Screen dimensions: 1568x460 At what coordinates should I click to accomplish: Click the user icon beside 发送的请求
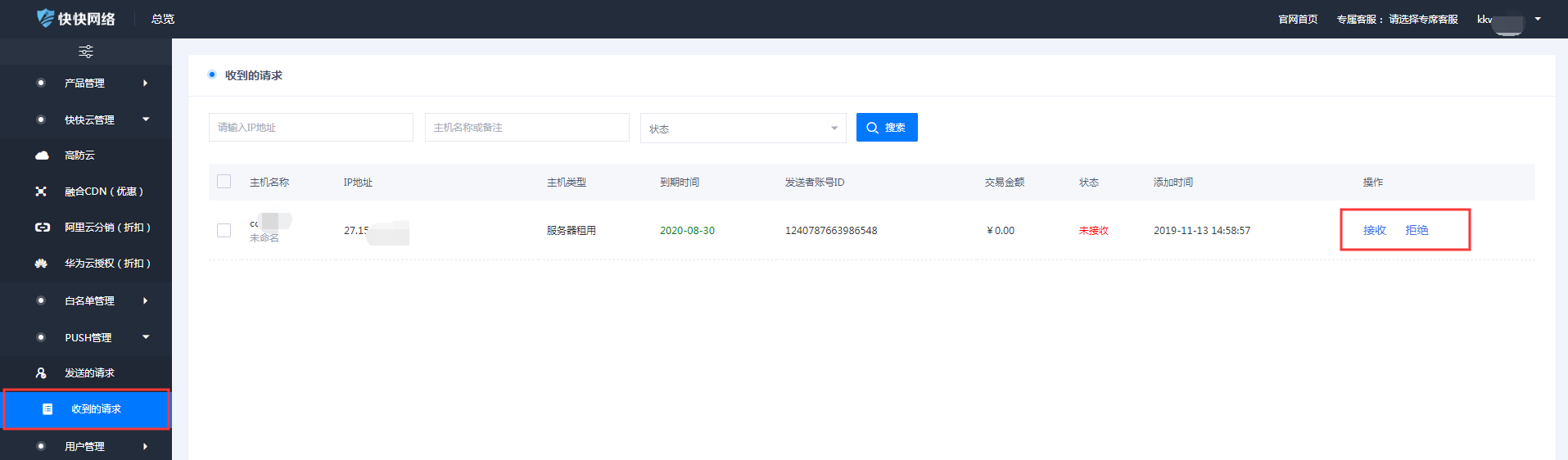[x=41, y=373]
